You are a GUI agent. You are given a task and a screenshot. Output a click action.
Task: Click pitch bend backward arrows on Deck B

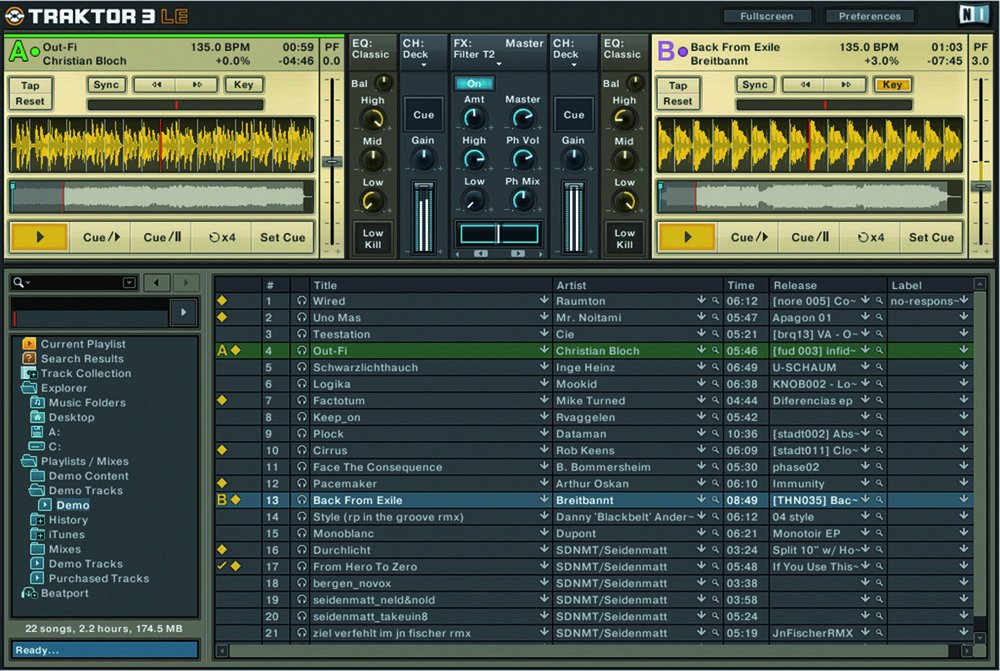805,85
